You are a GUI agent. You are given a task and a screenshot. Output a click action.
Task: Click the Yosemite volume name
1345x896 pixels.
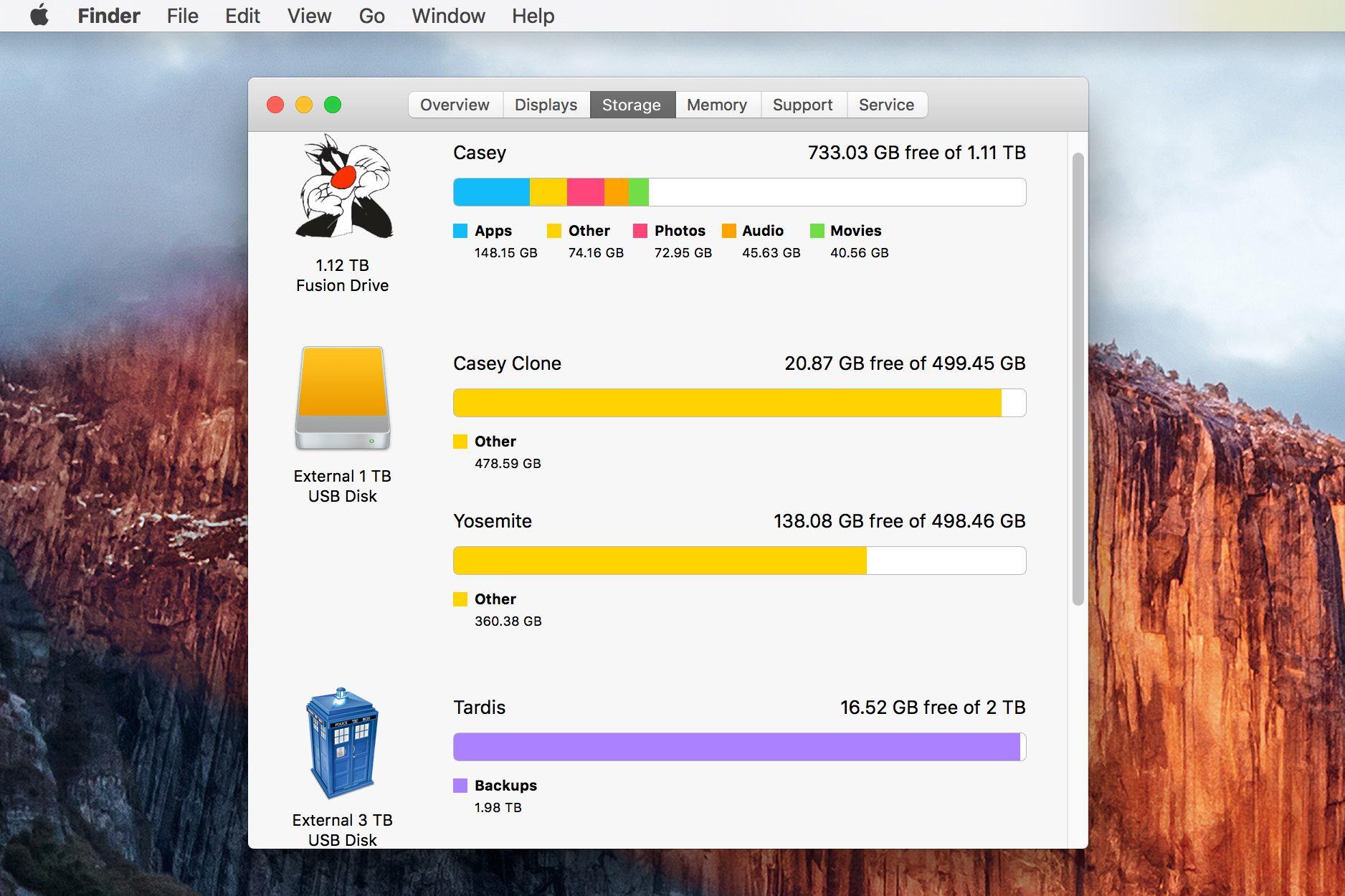tap(493, 521)
